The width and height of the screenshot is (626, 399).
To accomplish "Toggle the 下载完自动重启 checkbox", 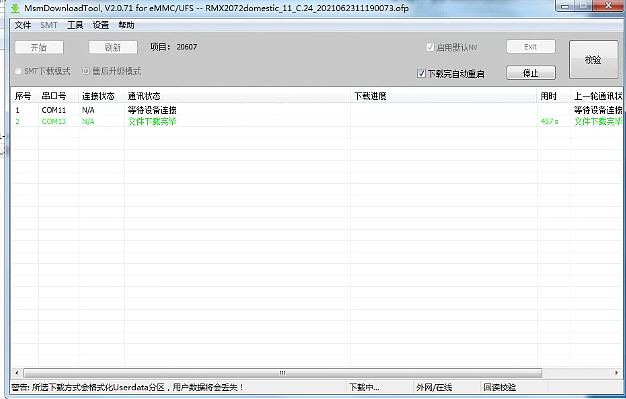I will pos(421,73).
